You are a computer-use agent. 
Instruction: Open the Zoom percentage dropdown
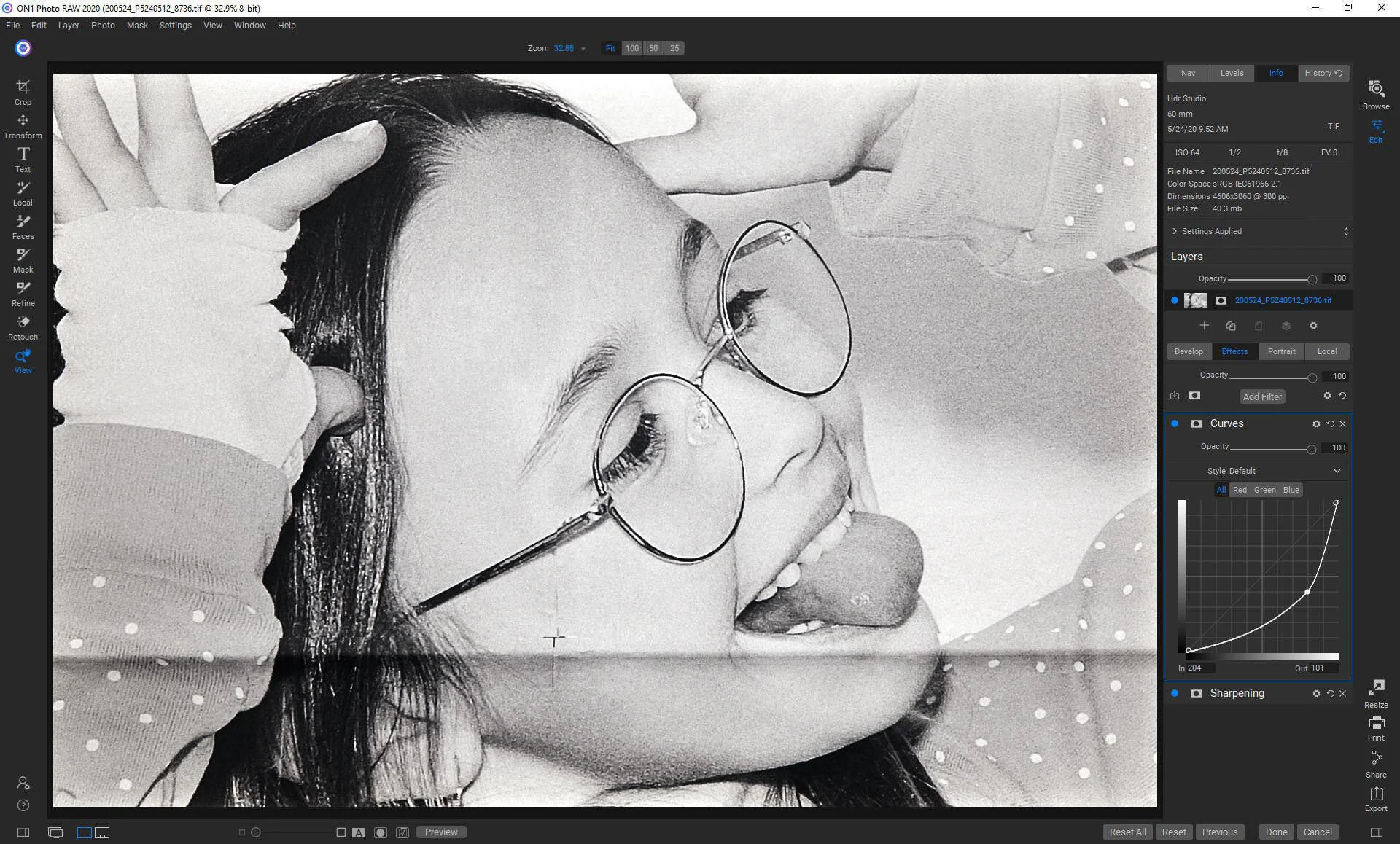pyautogui.click(x=581, y=48)
